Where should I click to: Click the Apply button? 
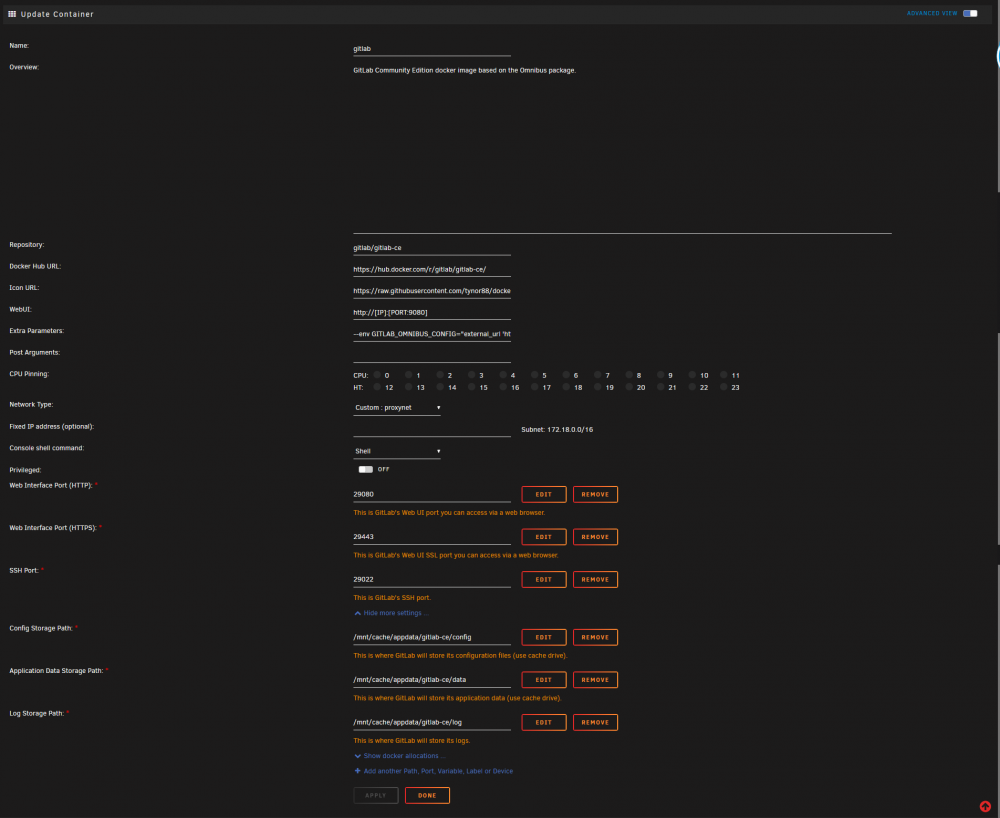[376, 796]
